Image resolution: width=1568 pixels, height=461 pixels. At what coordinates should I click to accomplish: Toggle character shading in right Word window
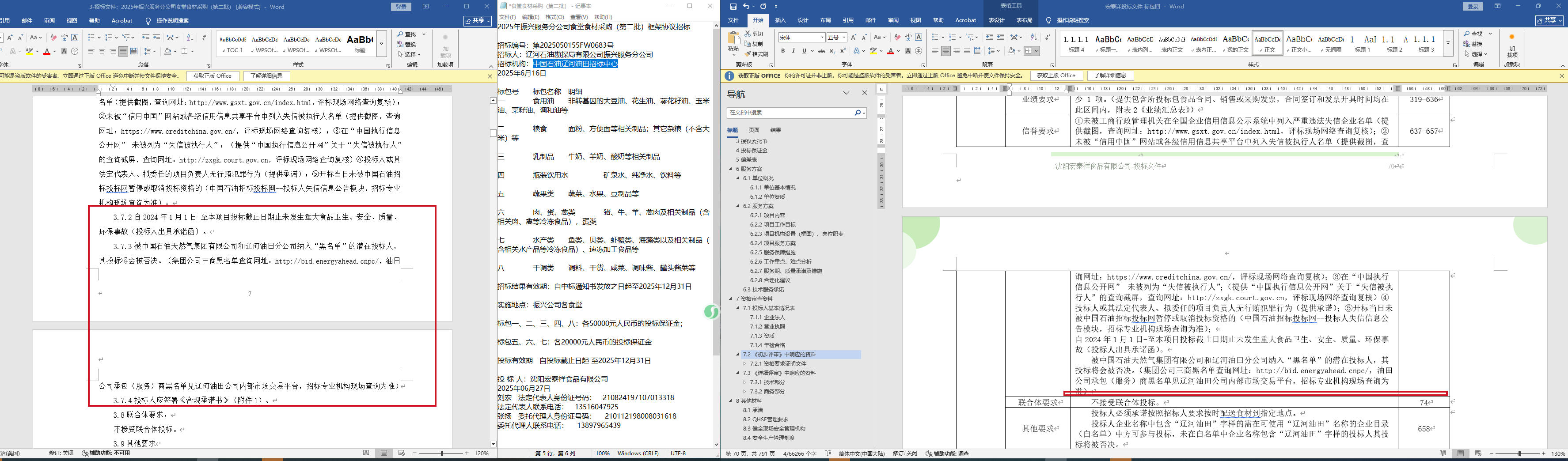908,51
